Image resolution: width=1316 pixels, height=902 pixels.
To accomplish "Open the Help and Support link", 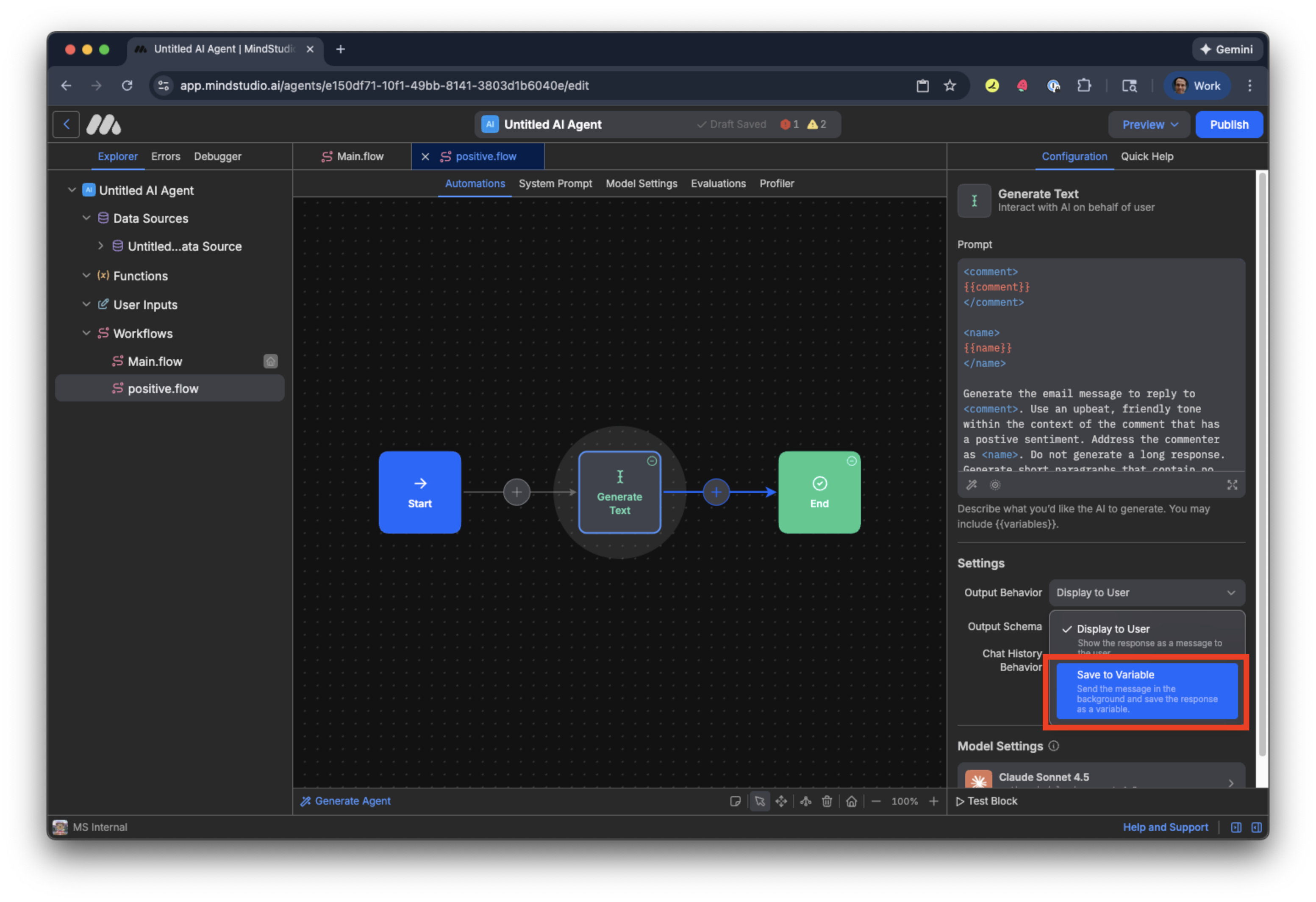I will (1165, 827).
